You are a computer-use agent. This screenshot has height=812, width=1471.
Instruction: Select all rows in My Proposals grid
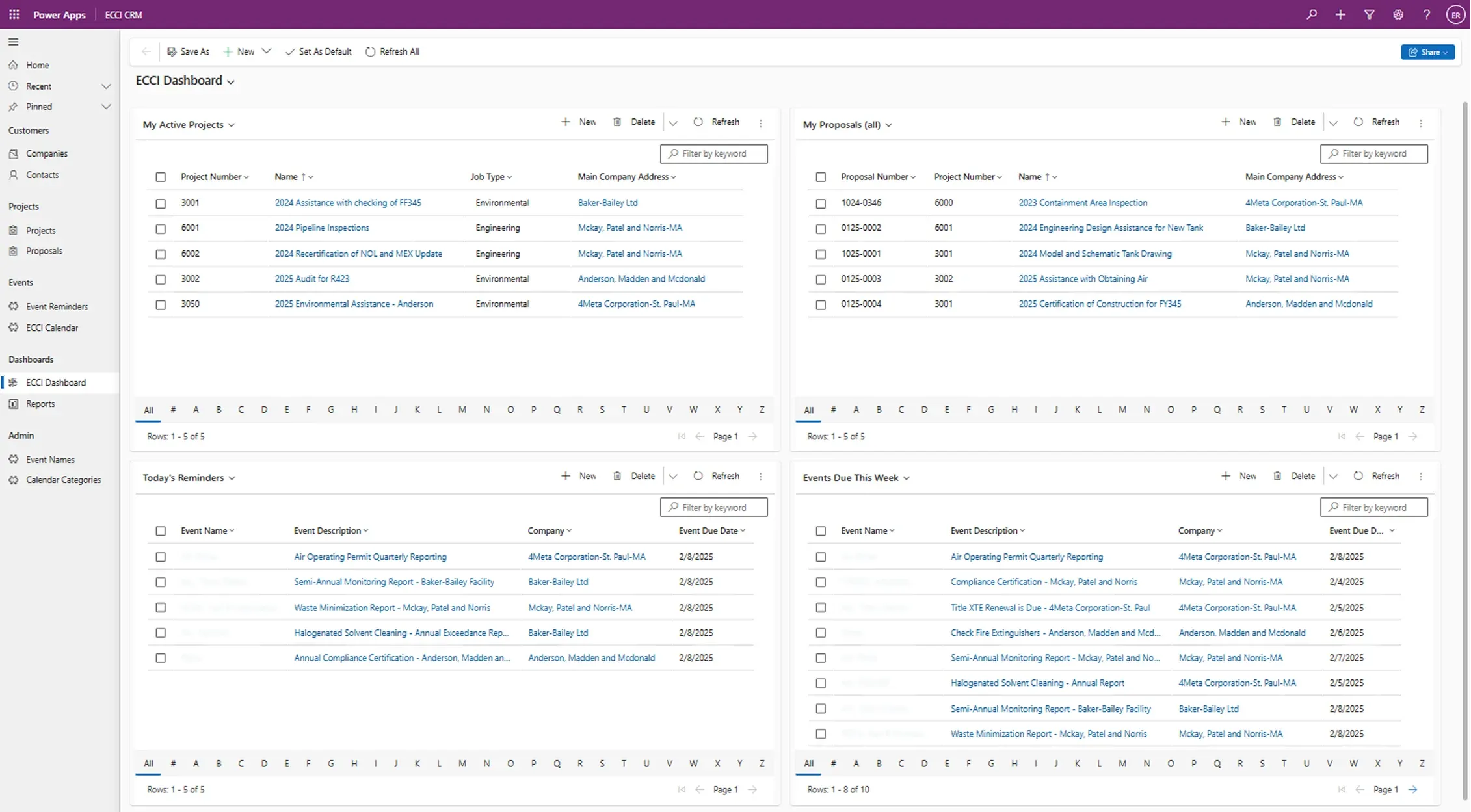(x=821, y=177)
